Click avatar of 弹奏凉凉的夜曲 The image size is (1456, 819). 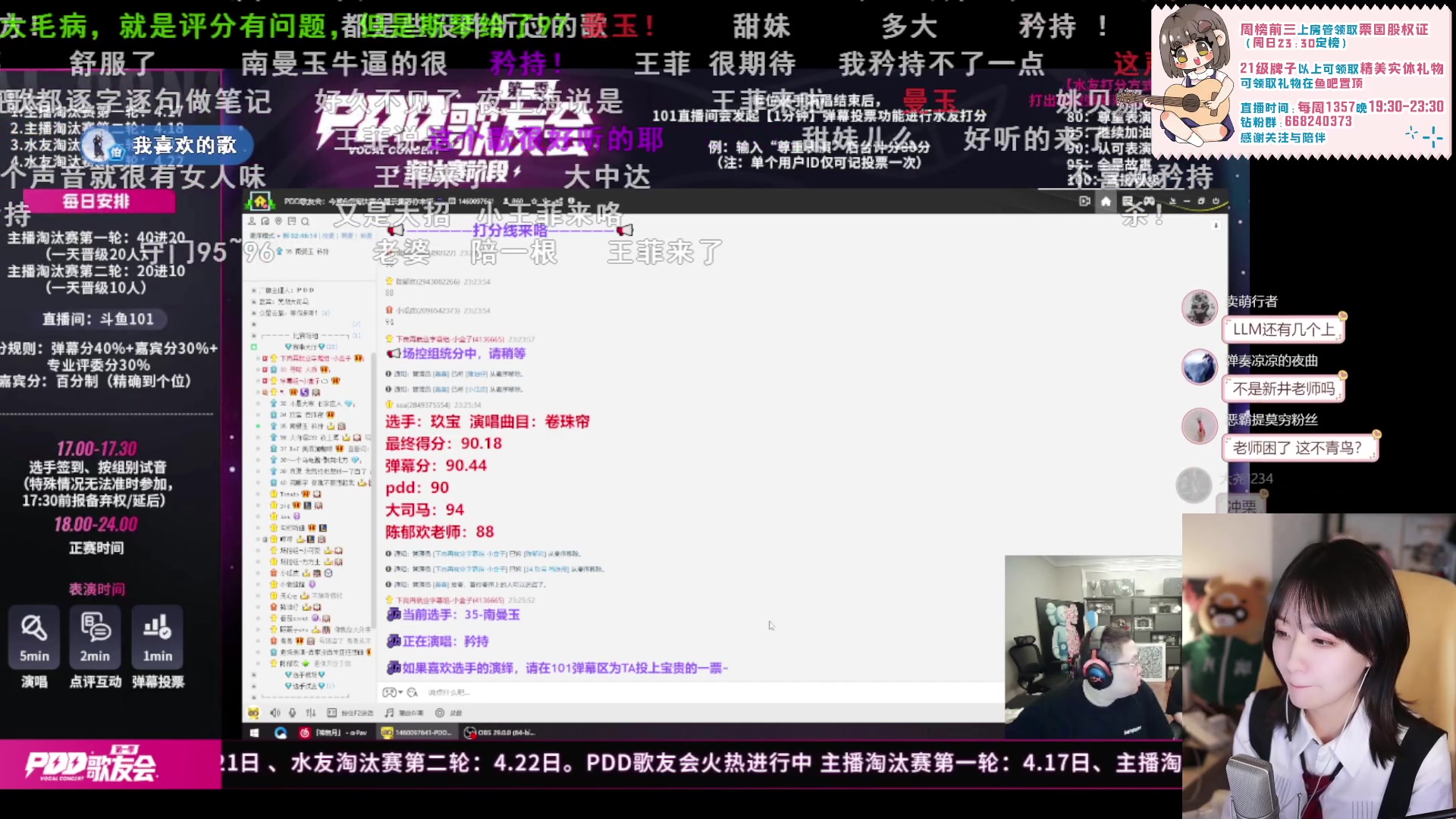1200,366
